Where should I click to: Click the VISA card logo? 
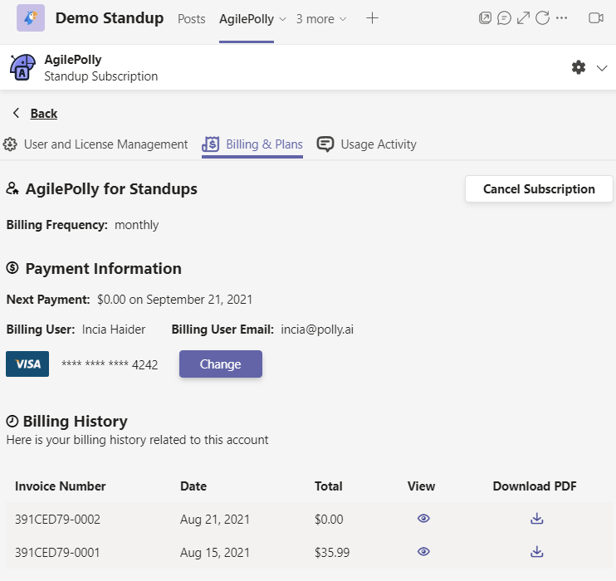tap(28, 364)
